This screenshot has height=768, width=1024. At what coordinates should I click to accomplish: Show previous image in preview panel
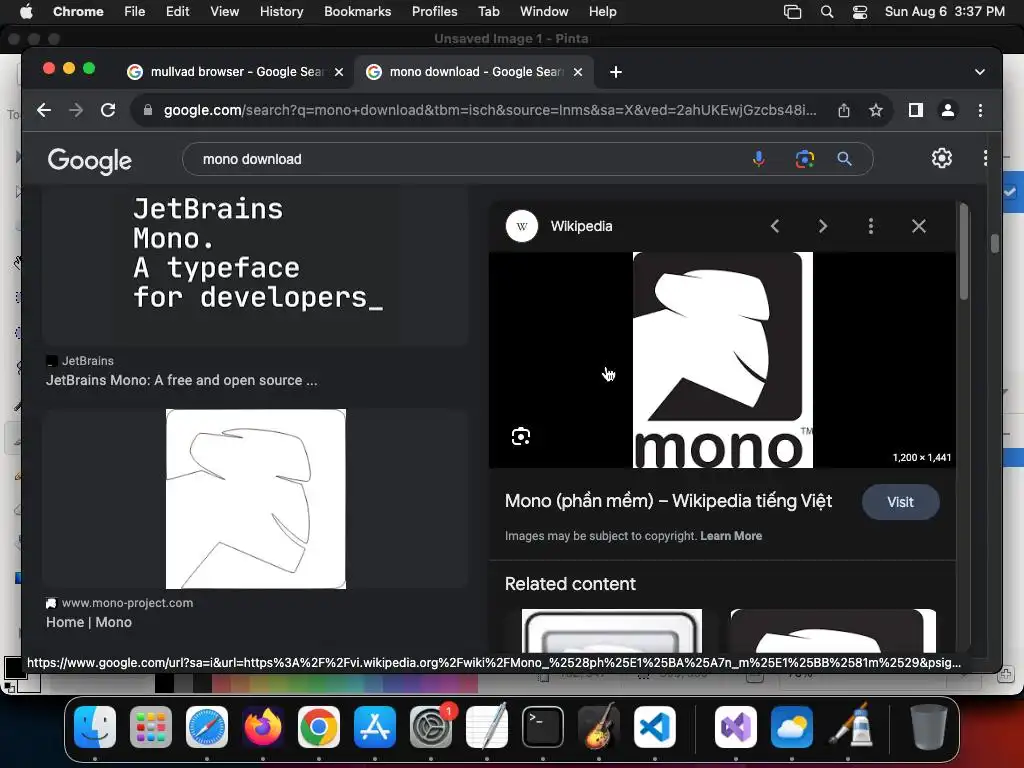(x=775, y=226)
